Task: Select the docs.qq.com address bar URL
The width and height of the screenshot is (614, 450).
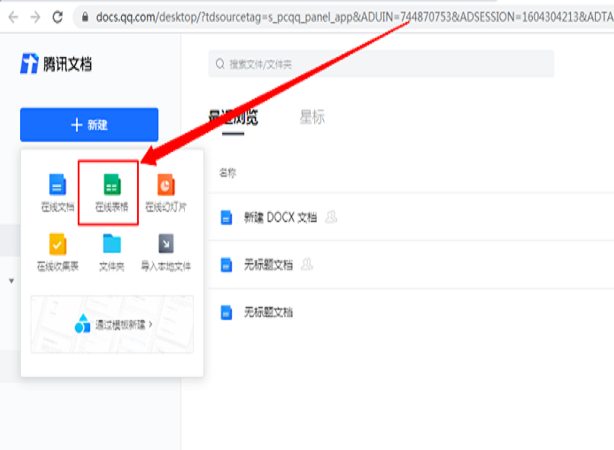Action: pos(354,17)
